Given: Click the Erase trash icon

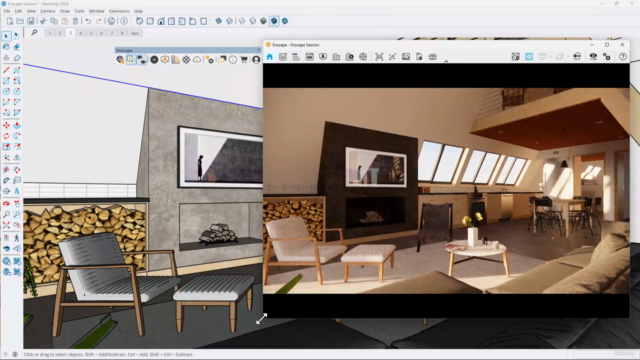Looking at the screenshot, I should point(75,21).
